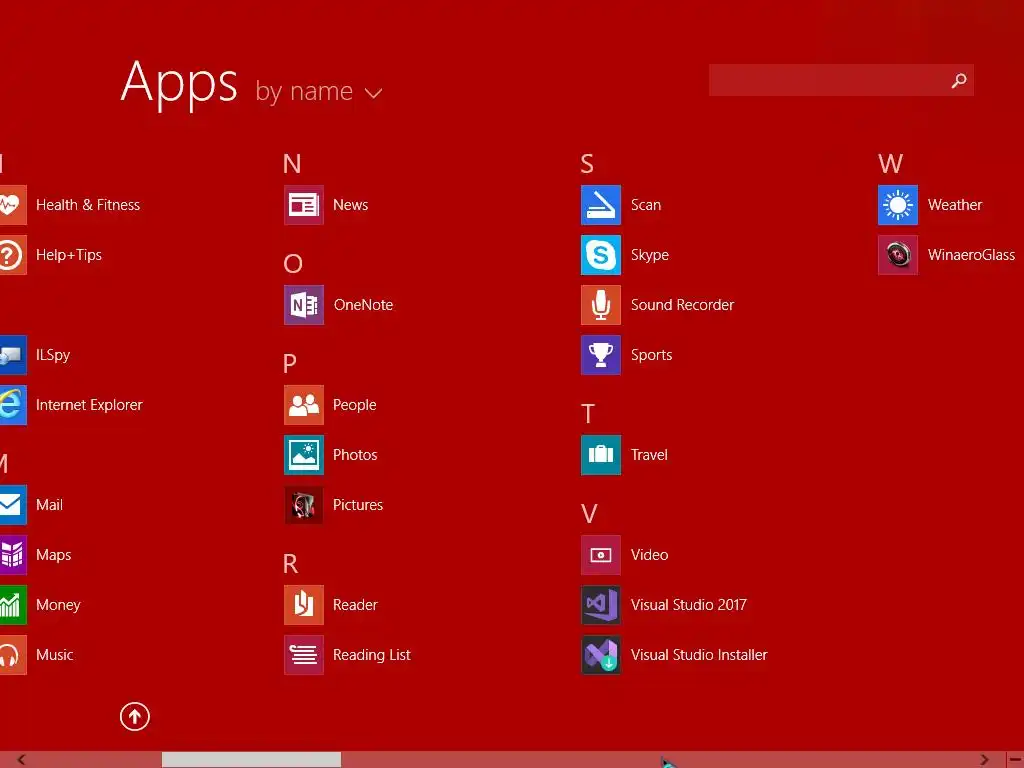
Task: Click the 'WinaeroGlass' label text
Action: tap(971, 255)
